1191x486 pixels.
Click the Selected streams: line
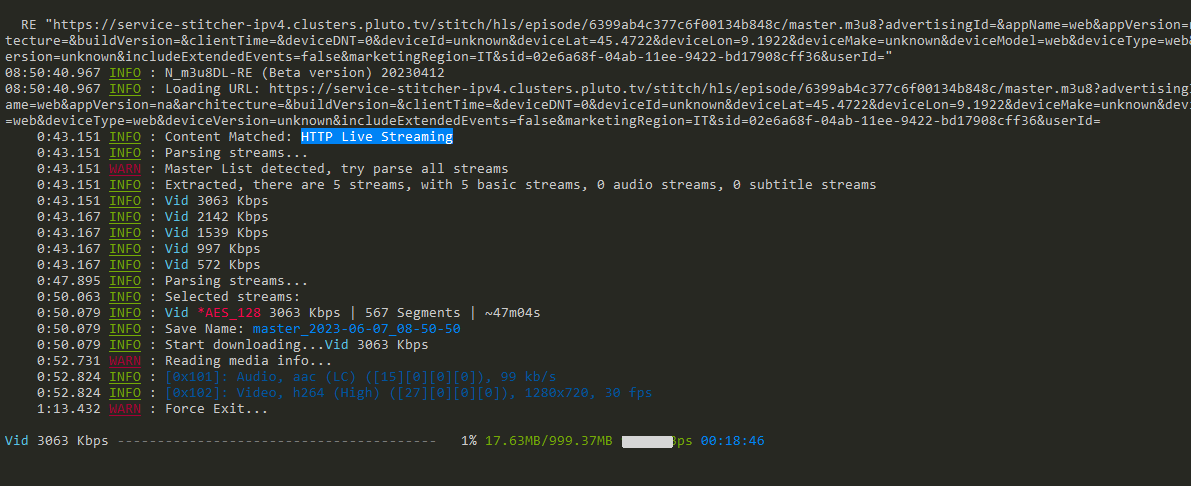(232, 297)
